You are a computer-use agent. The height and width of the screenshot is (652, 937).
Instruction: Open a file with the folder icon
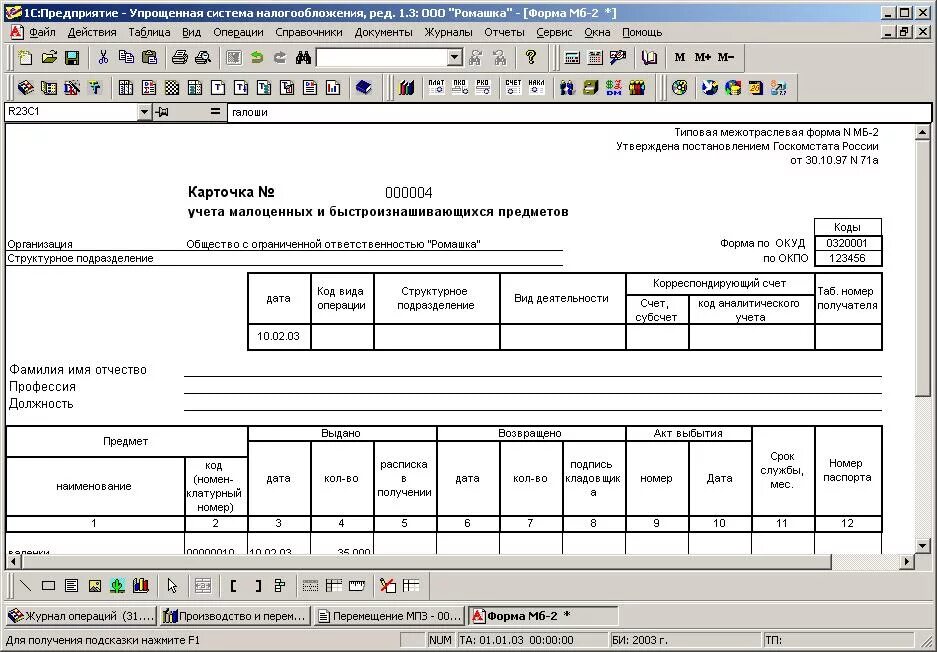[x=49, y=57]
